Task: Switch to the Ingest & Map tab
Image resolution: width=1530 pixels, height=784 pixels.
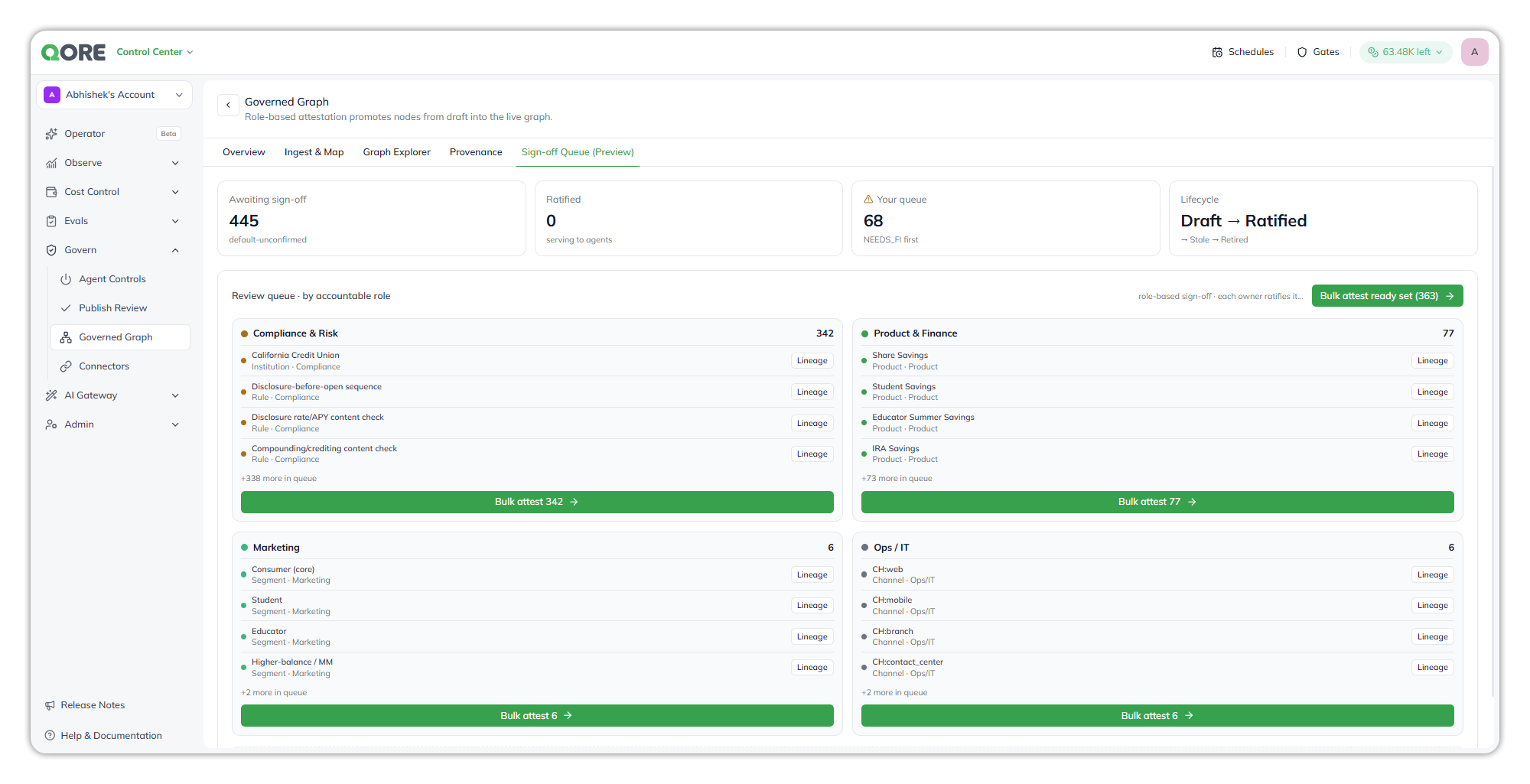Action: [314, 152]
